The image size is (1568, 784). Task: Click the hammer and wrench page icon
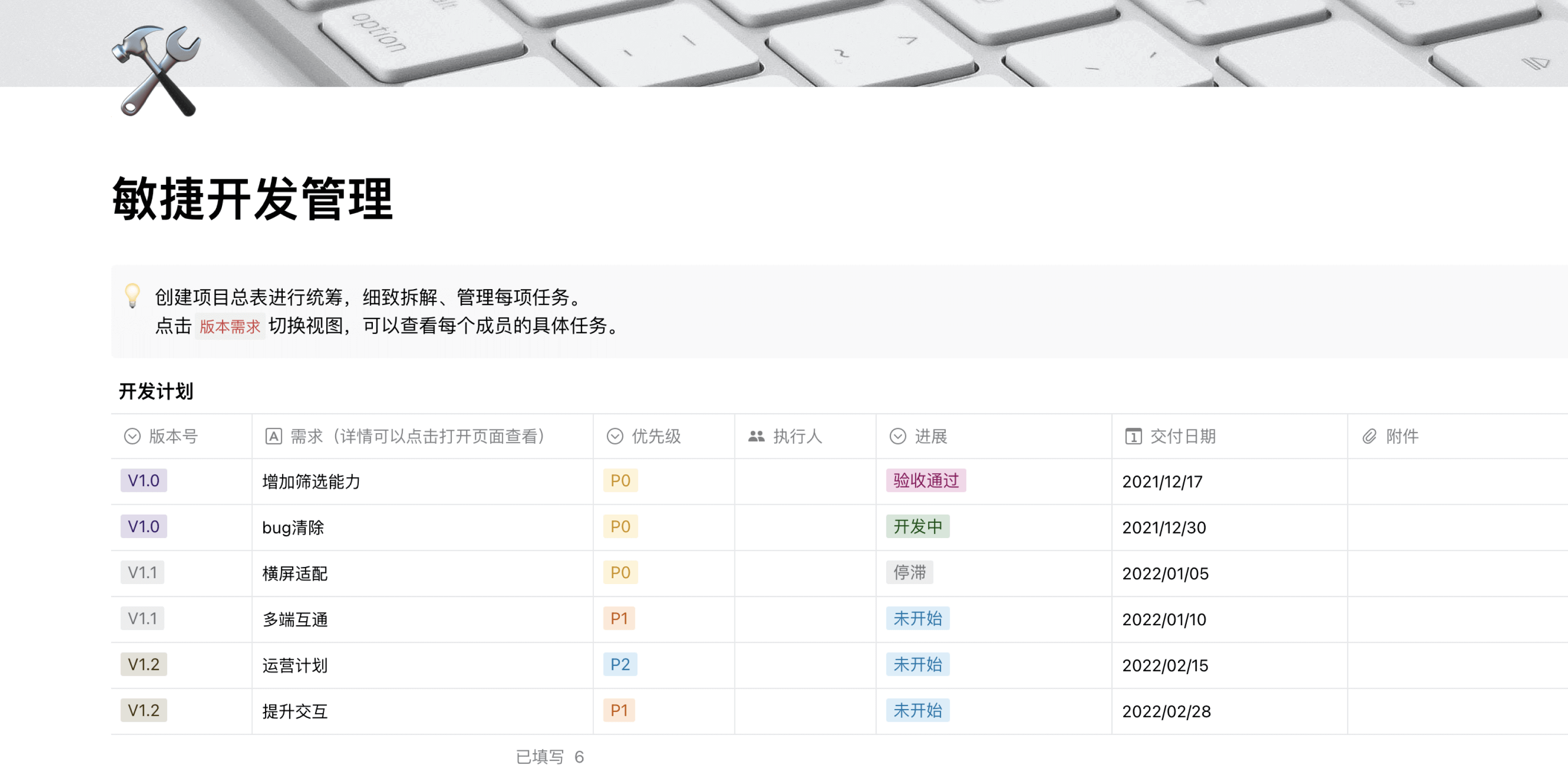(157, 71)
